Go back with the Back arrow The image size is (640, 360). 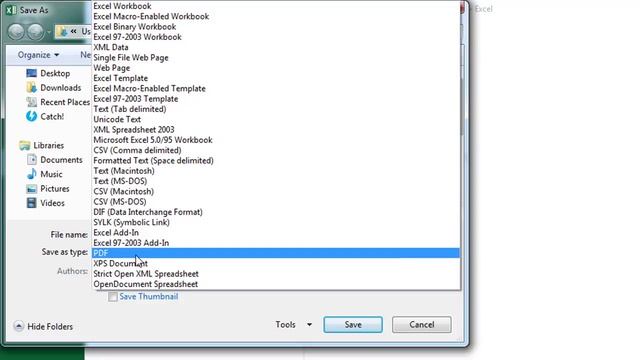(16, 31)
